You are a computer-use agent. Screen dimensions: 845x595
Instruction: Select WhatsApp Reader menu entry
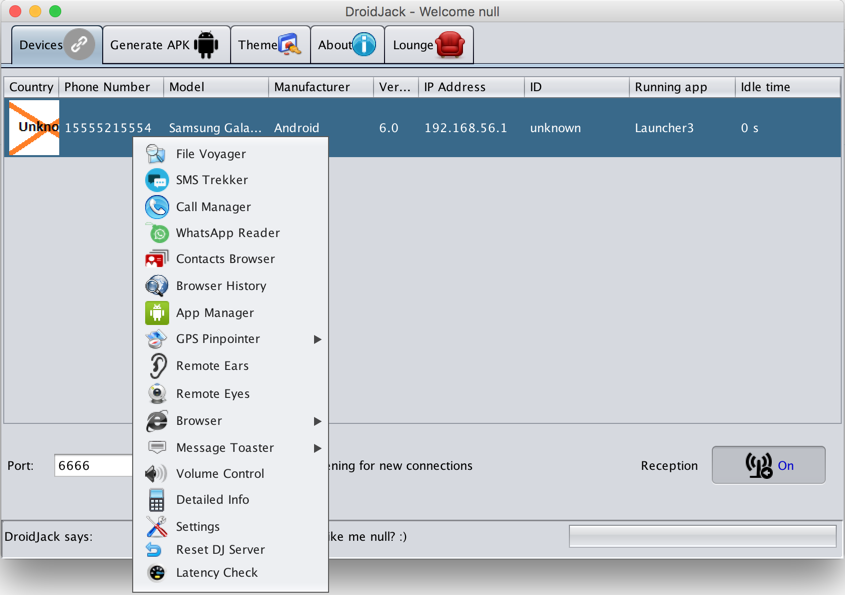click(x=231, y=233)
